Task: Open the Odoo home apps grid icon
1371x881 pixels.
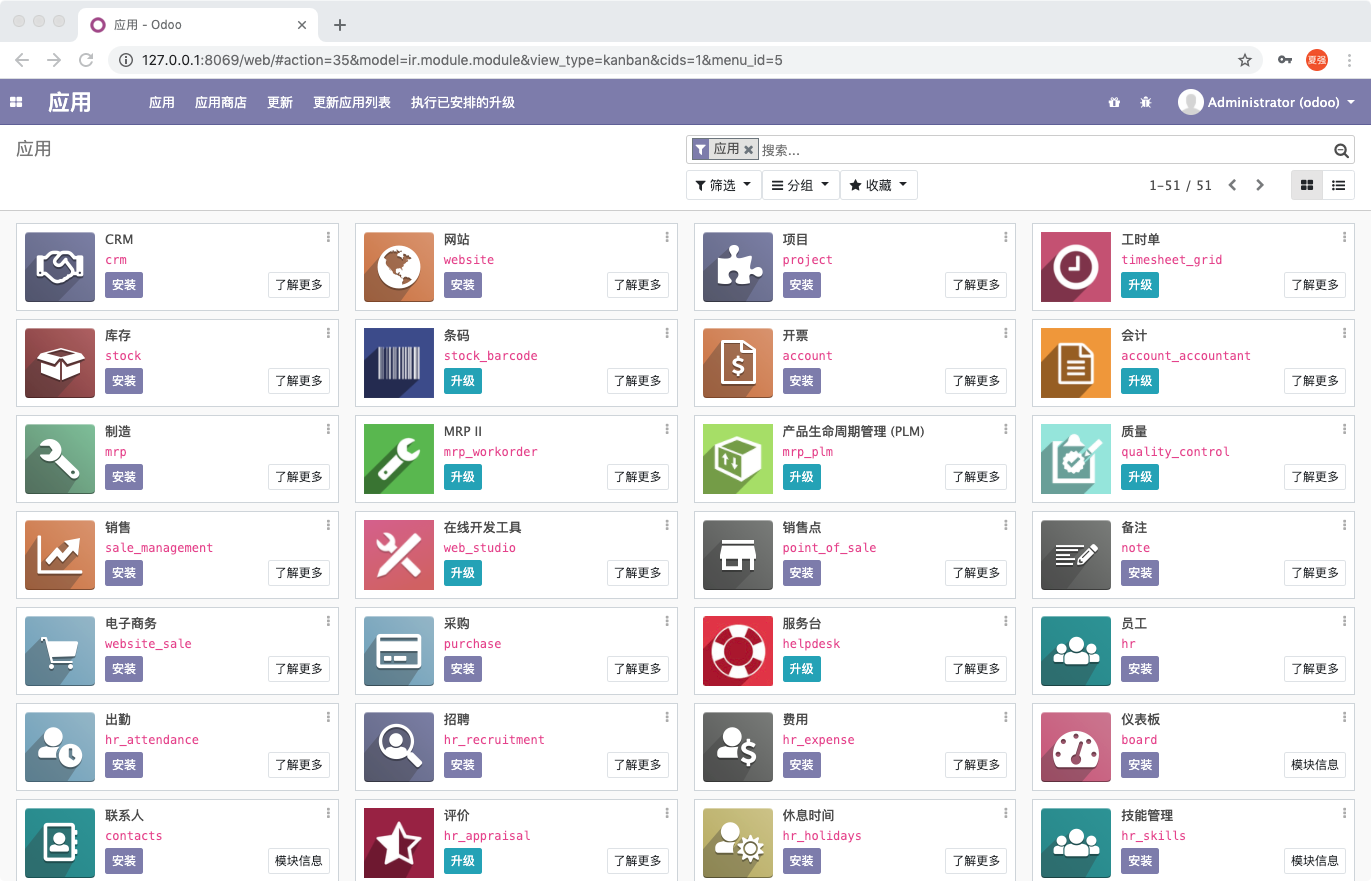Action: click(x=16, y=102)
